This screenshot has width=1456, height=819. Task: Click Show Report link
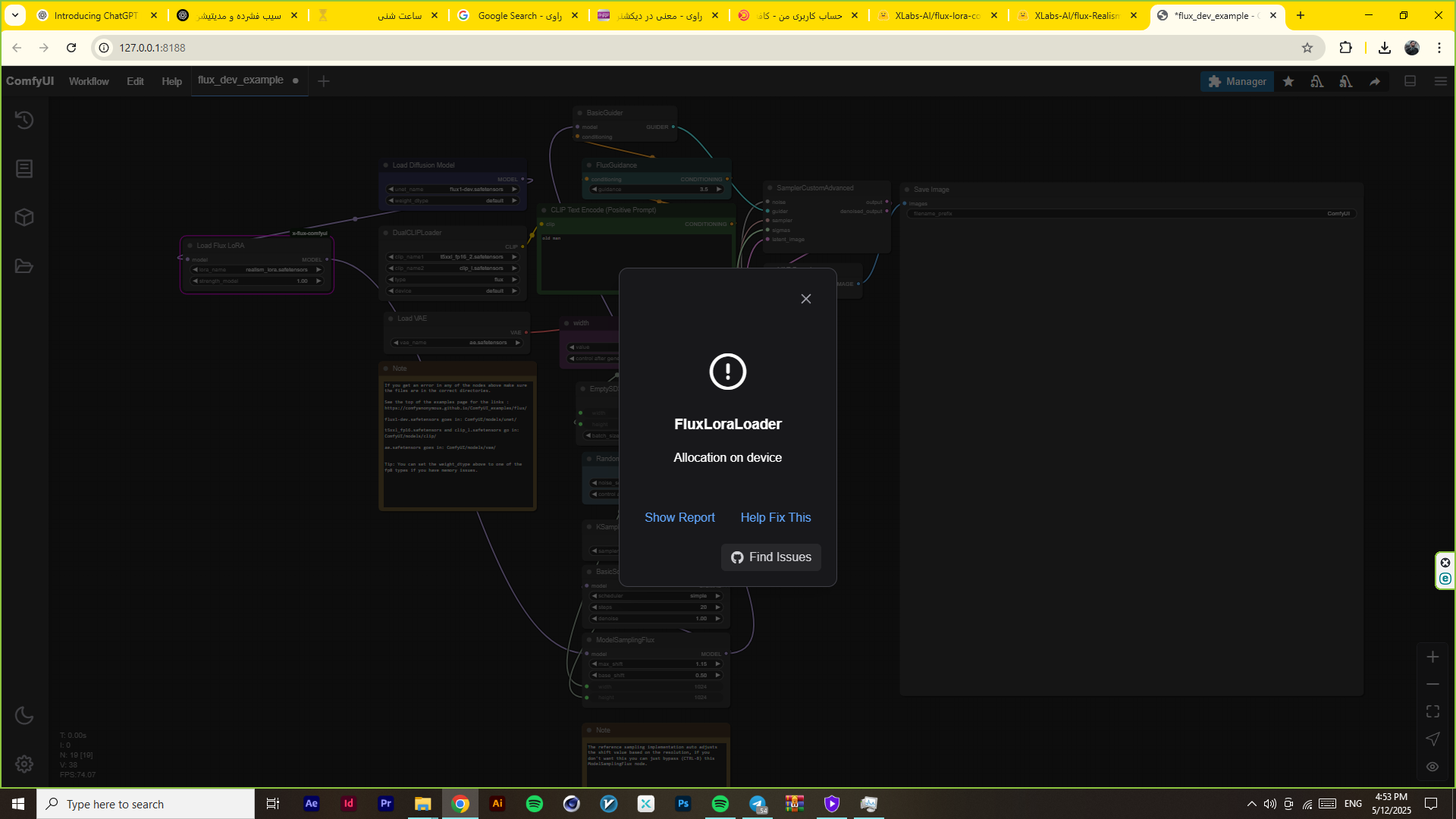(x=679, y=517)
